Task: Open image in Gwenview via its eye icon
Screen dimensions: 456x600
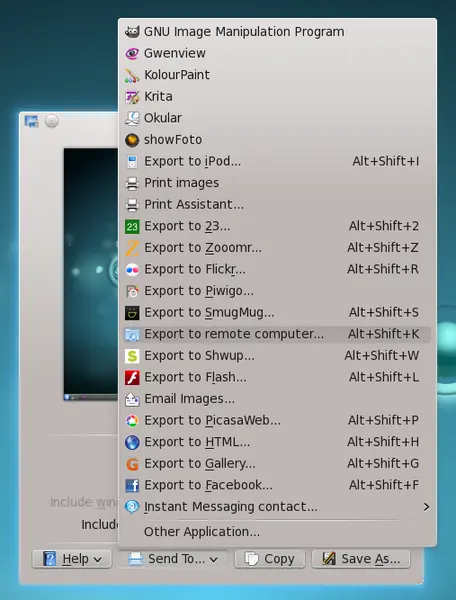Action: pyautogui.click(x=132, y=53)
